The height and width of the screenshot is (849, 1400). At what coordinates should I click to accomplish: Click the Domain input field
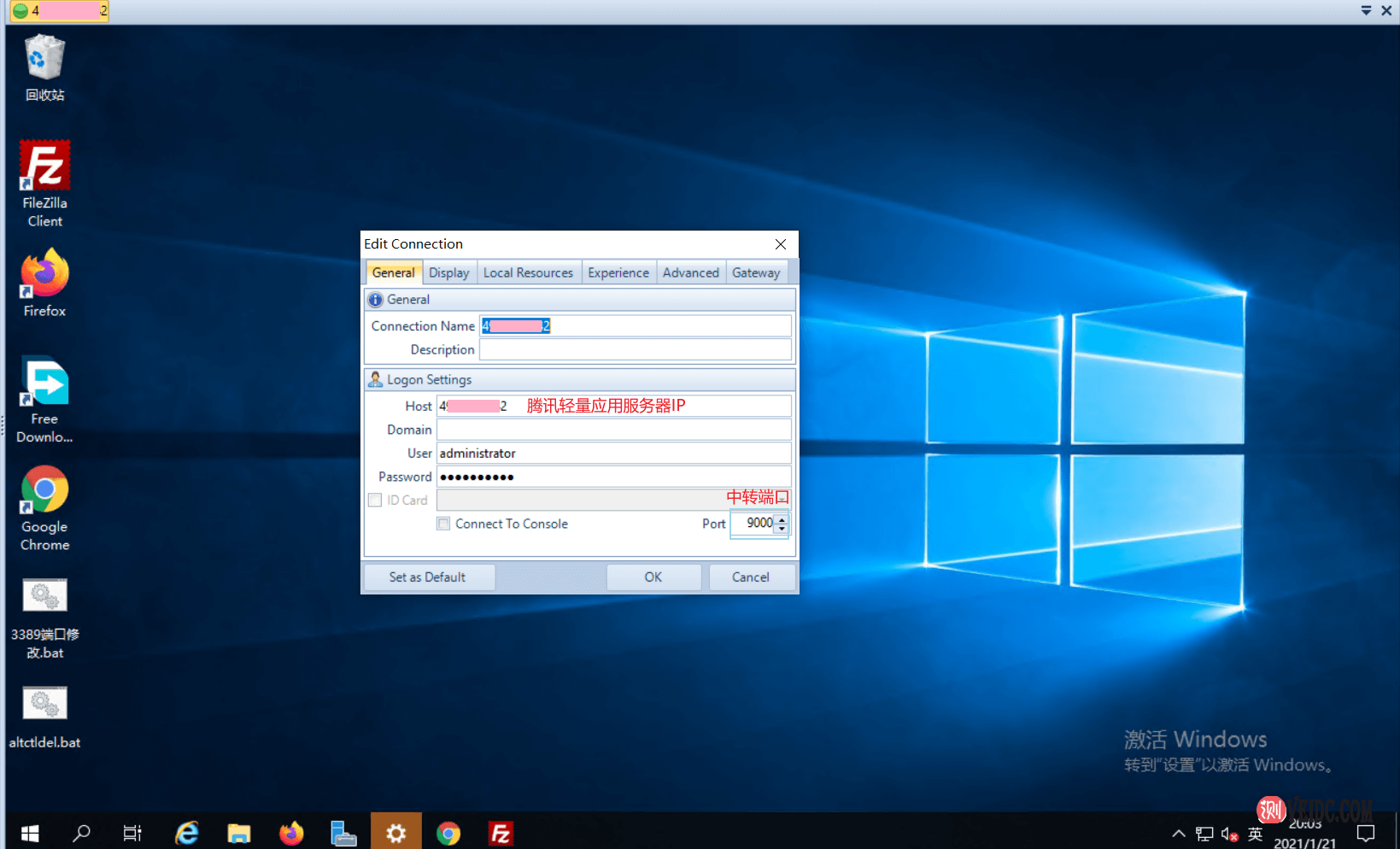click(x=613, y=430)
